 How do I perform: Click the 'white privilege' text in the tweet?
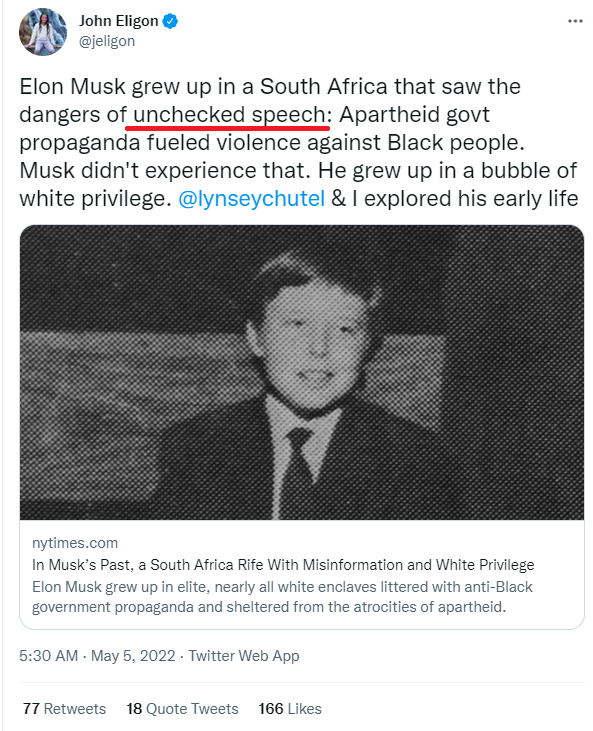point(93,199)
